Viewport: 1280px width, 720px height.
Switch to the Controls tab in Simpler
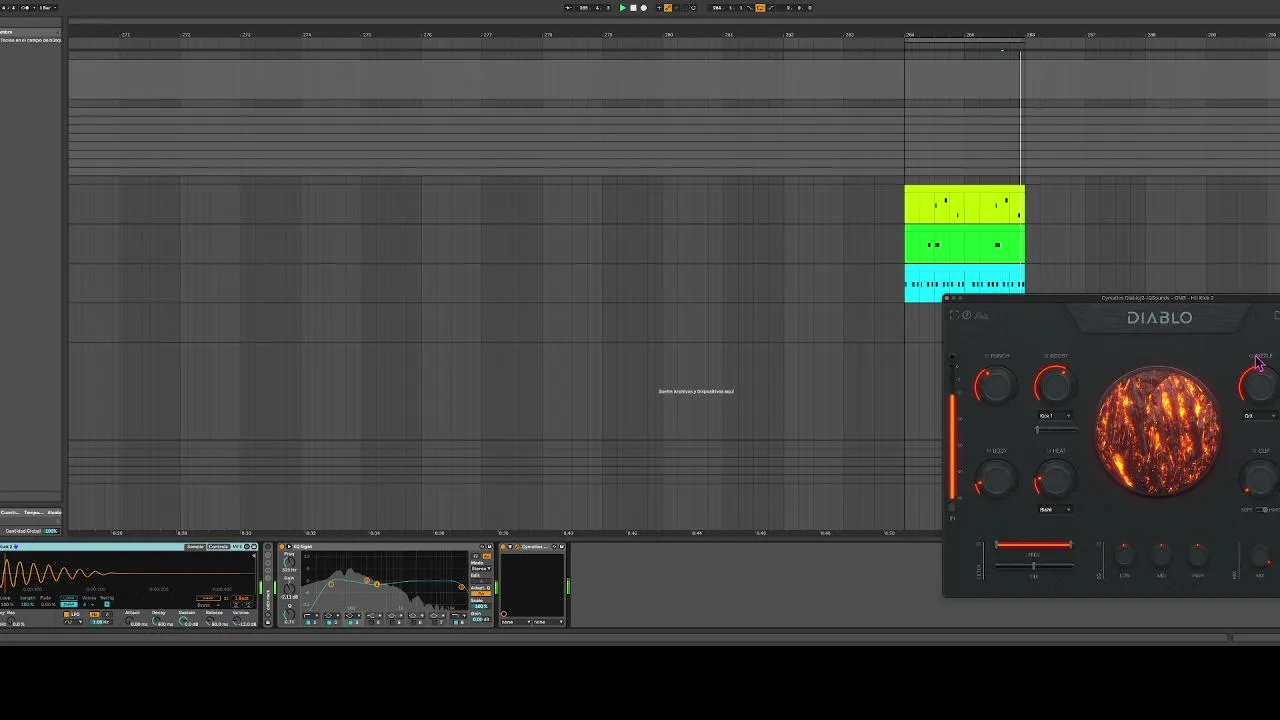(x=219, y=547)
